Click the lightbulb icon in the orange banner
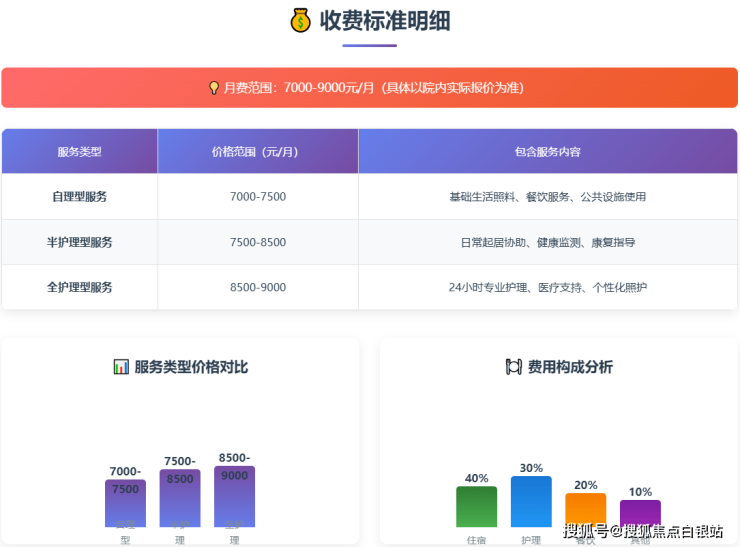Viewport: 740px width, 547px height. [x=213, y=88]
